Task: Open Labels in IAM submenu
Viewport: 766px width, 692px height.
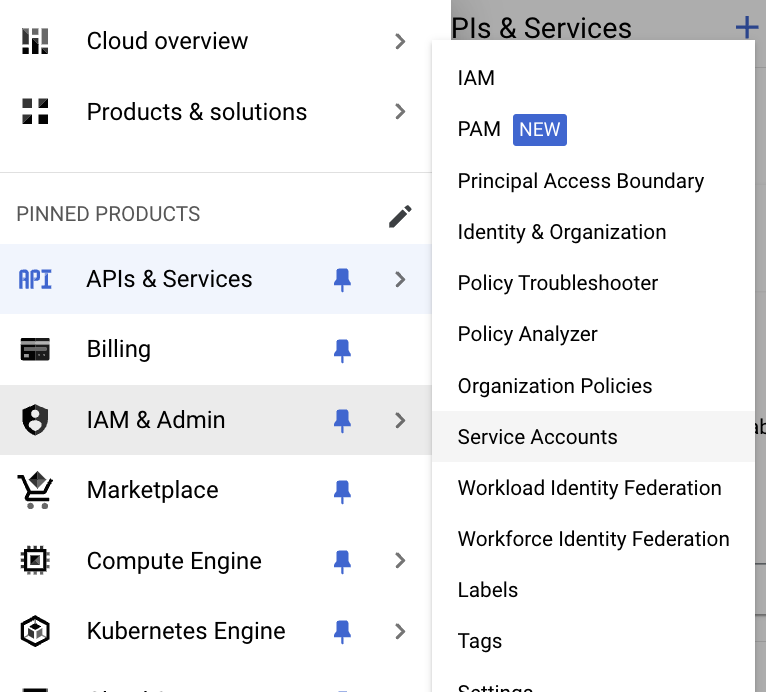Action: tap(594, 590)
